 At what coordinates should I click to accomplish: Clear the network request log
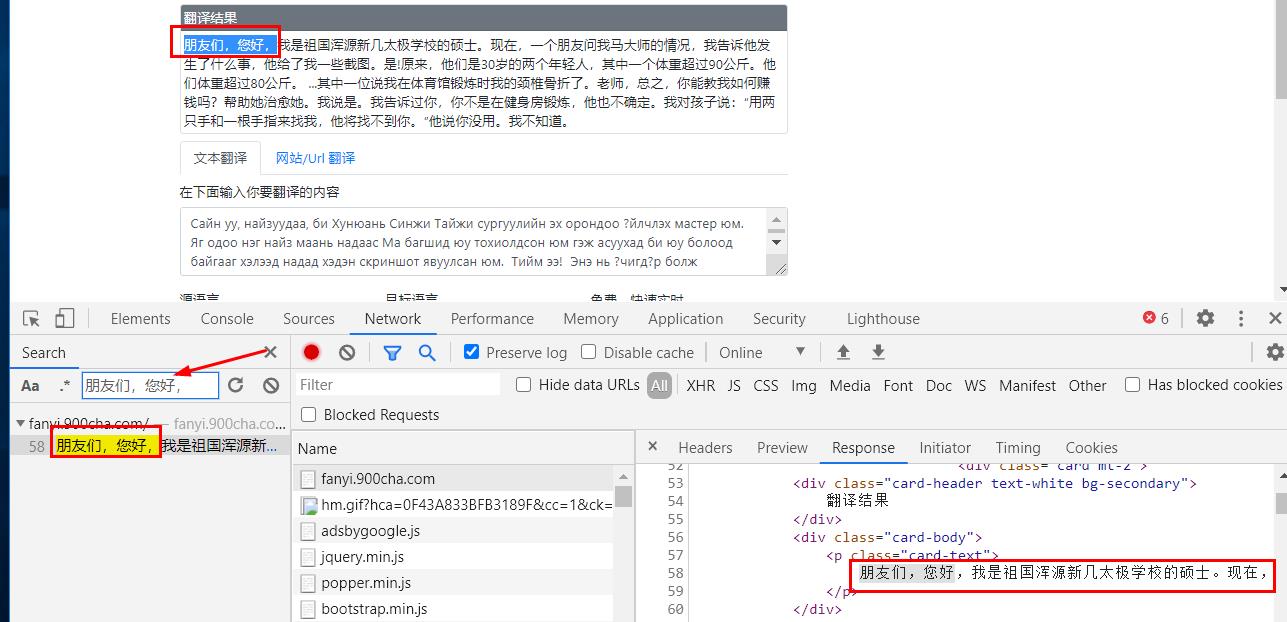(x=345, y=352)
